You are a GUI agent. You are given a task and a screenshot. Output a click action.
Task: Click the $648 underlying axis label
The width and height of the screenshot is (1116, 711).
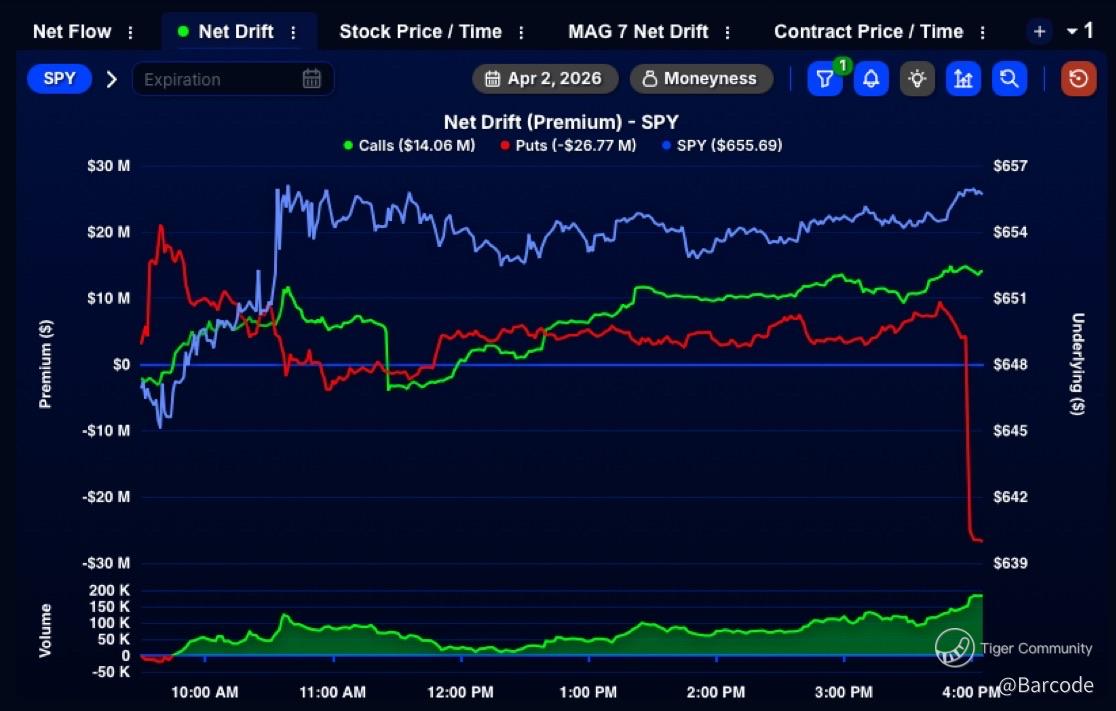tap(1011, 365)
